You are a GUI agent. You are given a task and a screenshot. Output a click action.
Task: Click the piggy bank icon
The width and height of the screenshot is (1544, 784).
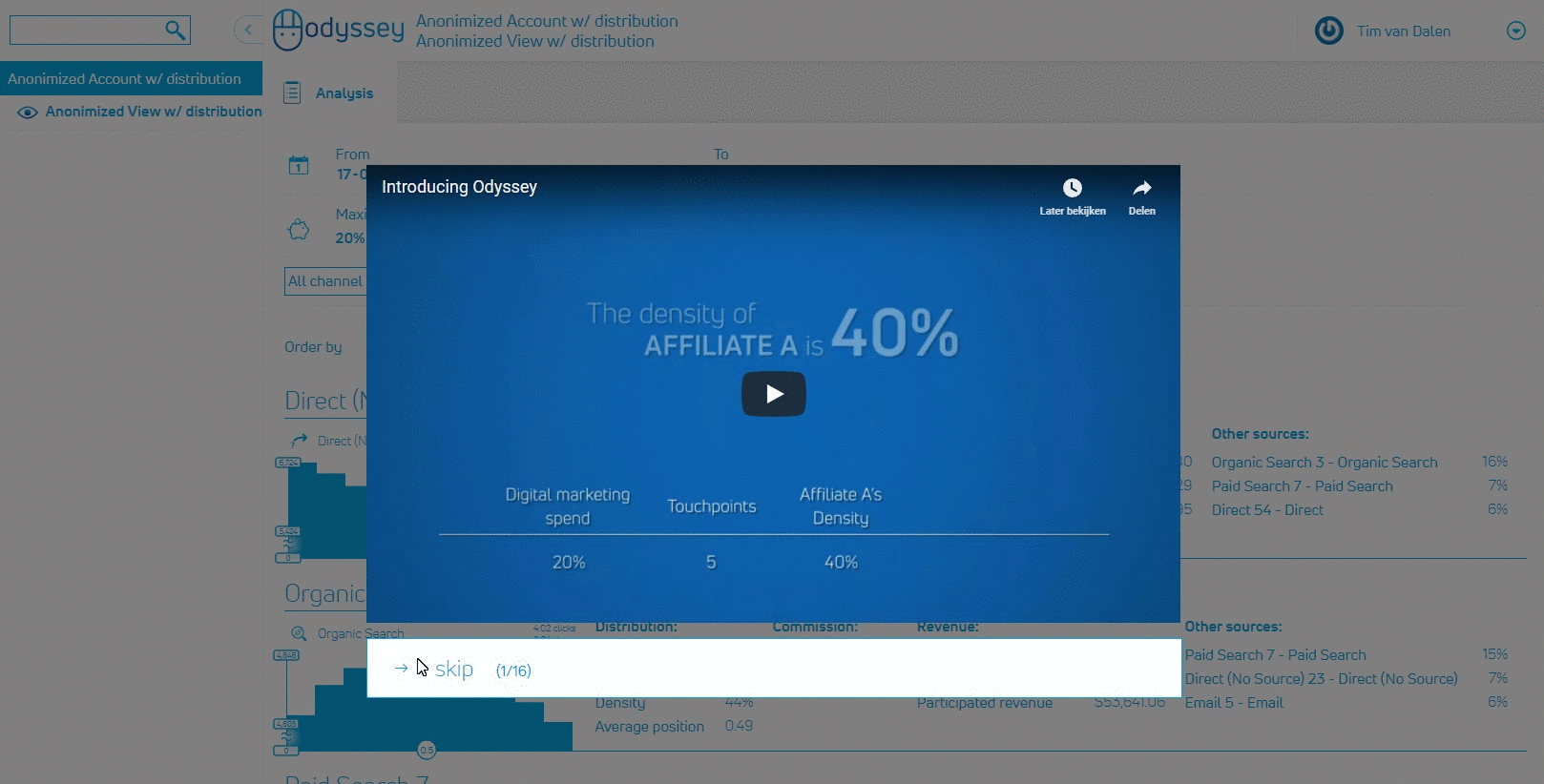tap(299, 229)
